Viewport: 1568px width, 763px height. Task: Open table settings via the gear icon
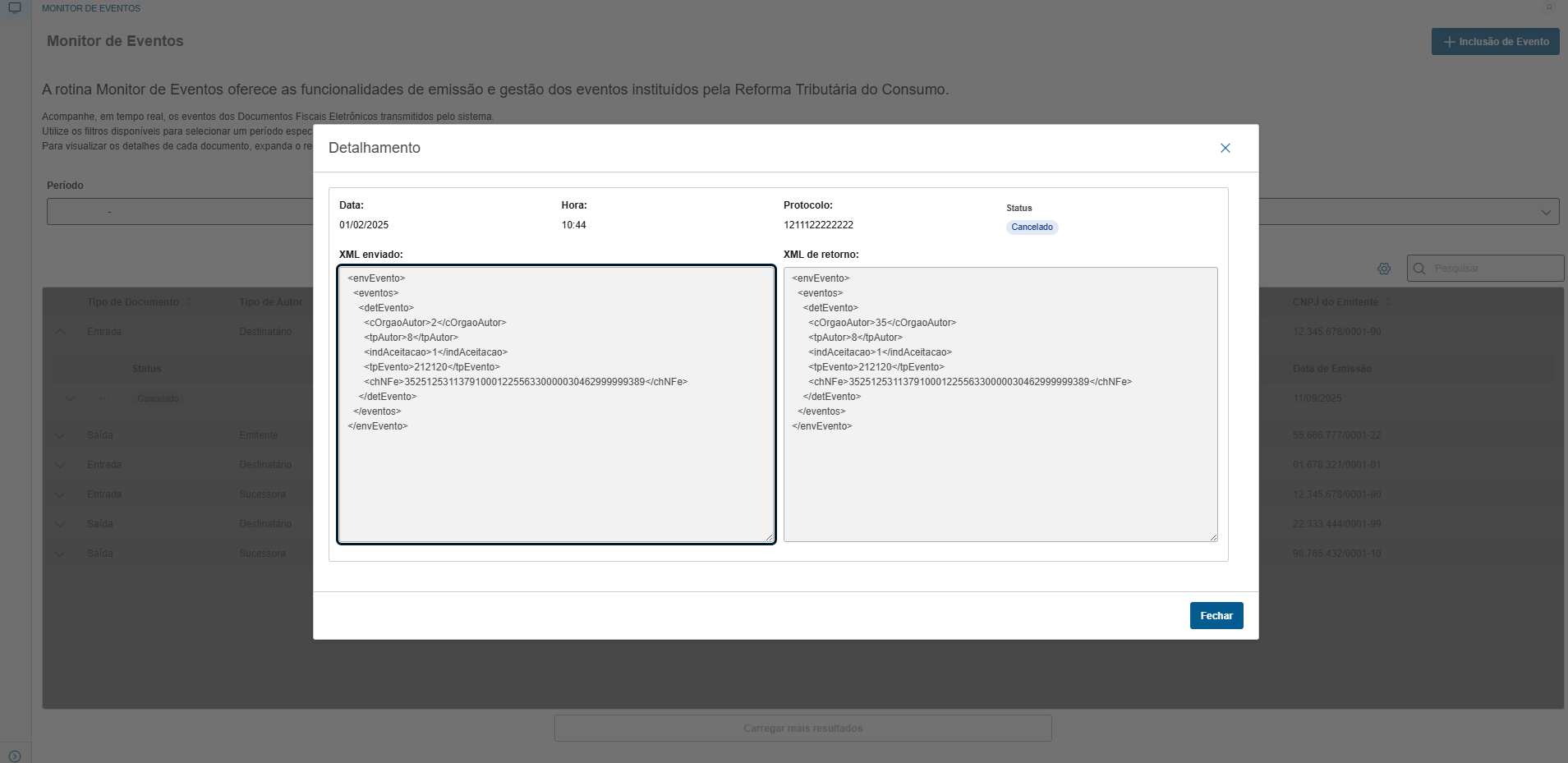click(1384, 269)
